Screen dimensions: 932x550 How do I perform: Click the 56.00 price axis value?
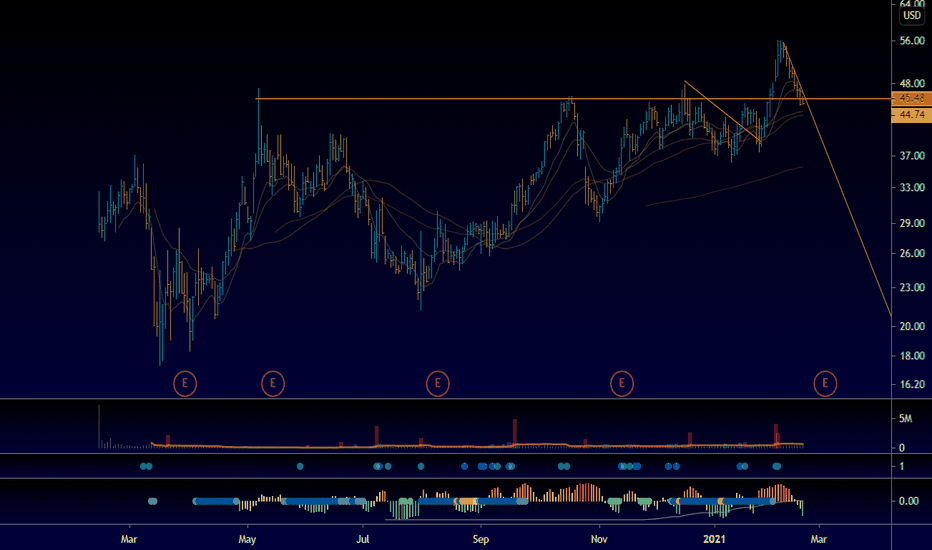(912, 41)
